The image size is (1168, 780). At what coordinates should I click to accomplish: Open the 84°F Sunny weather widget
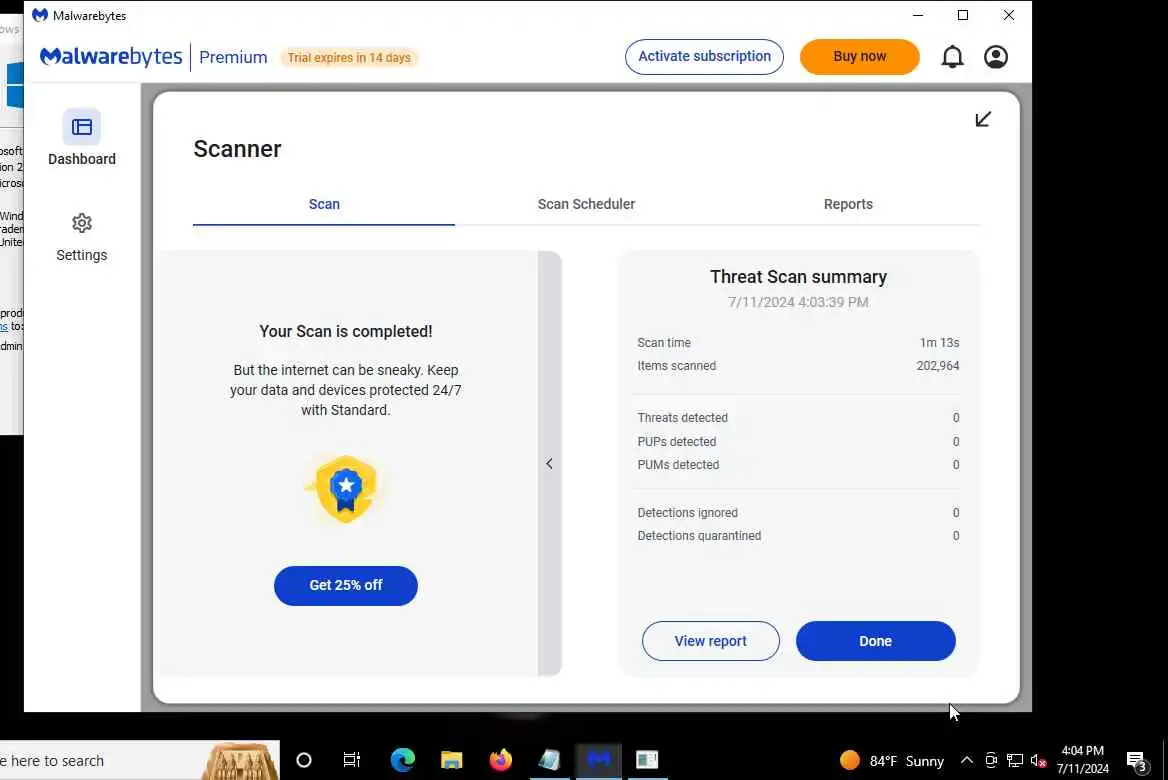[x=892, y=761]
